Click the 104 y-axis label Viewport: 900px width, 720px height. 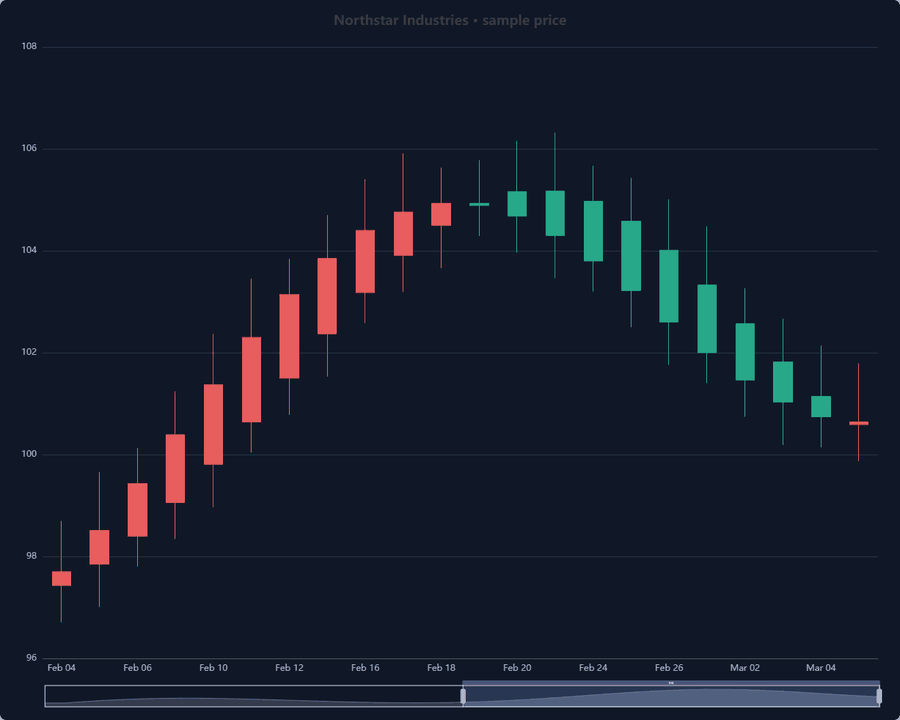tap(29, 250)
